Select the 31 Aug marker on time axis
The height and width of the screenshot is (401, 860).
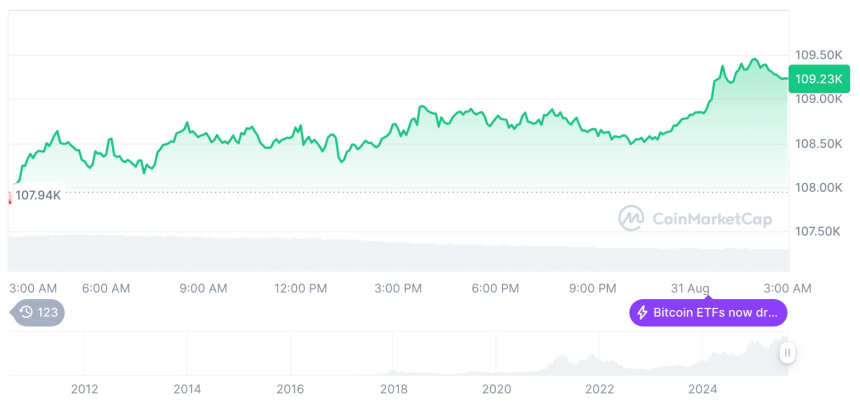pos(691,288)
